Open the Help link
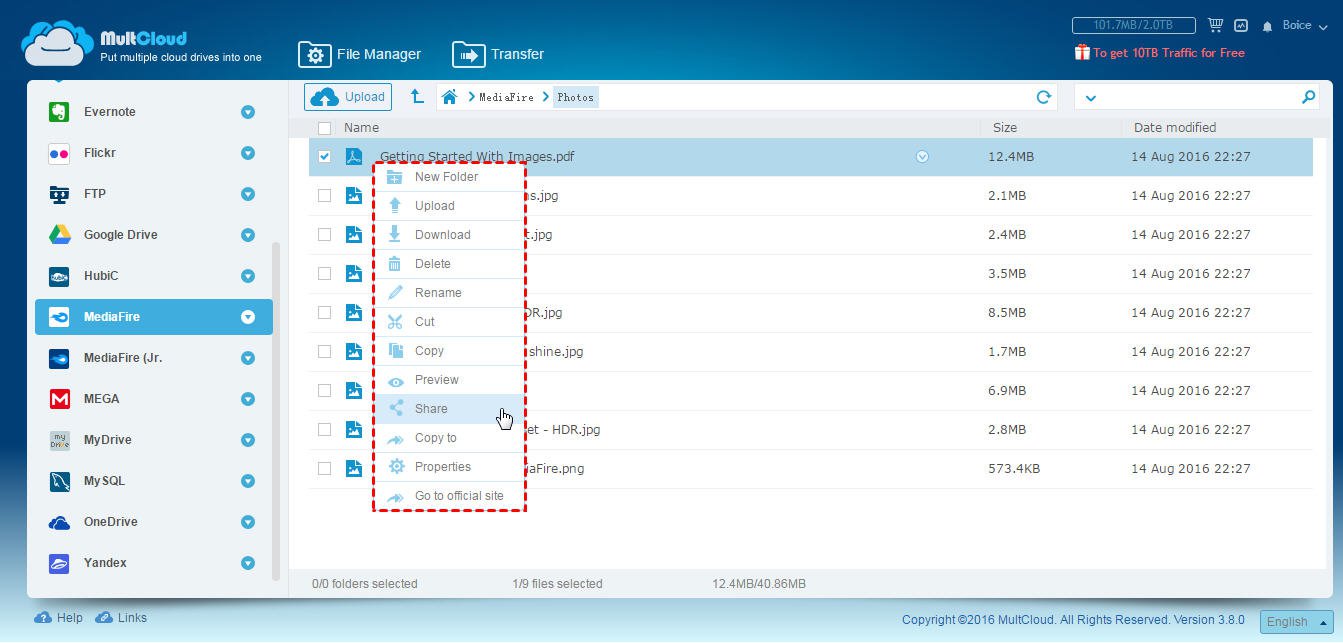This screenshot has width=1343, height=643. (59, 618)
